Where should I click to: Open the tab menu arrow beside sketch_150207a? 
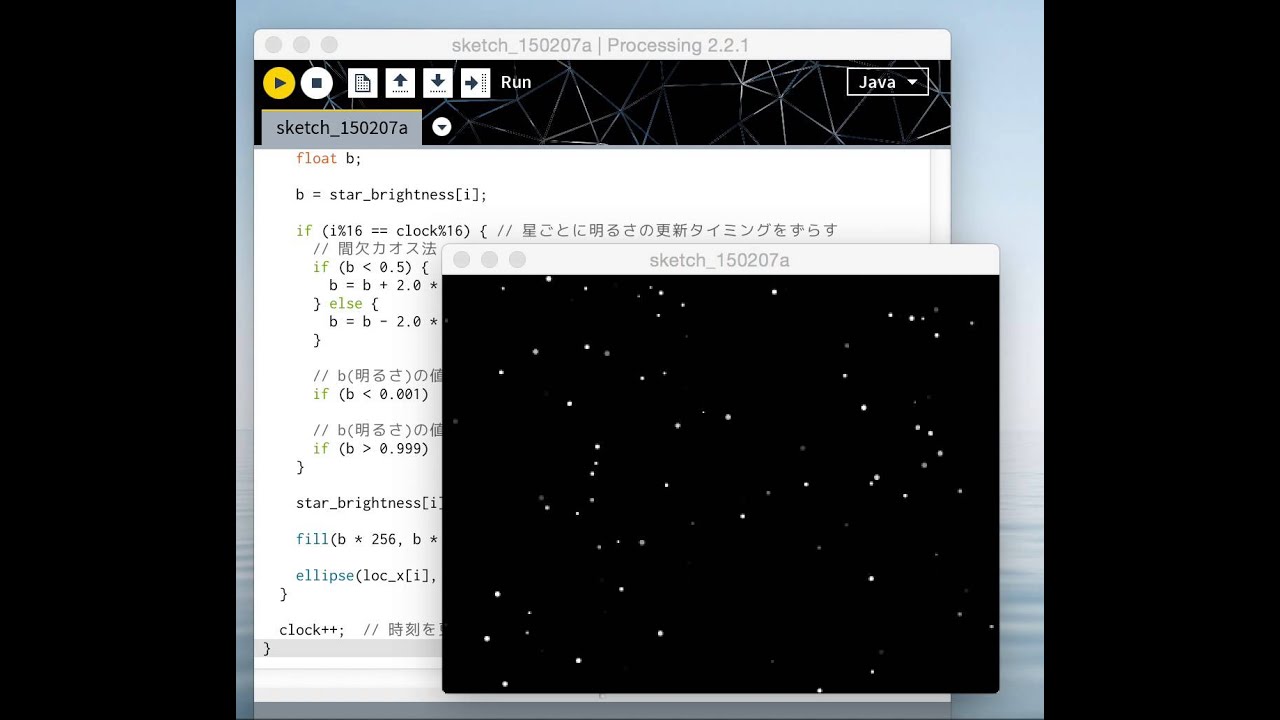click(441, 127)
